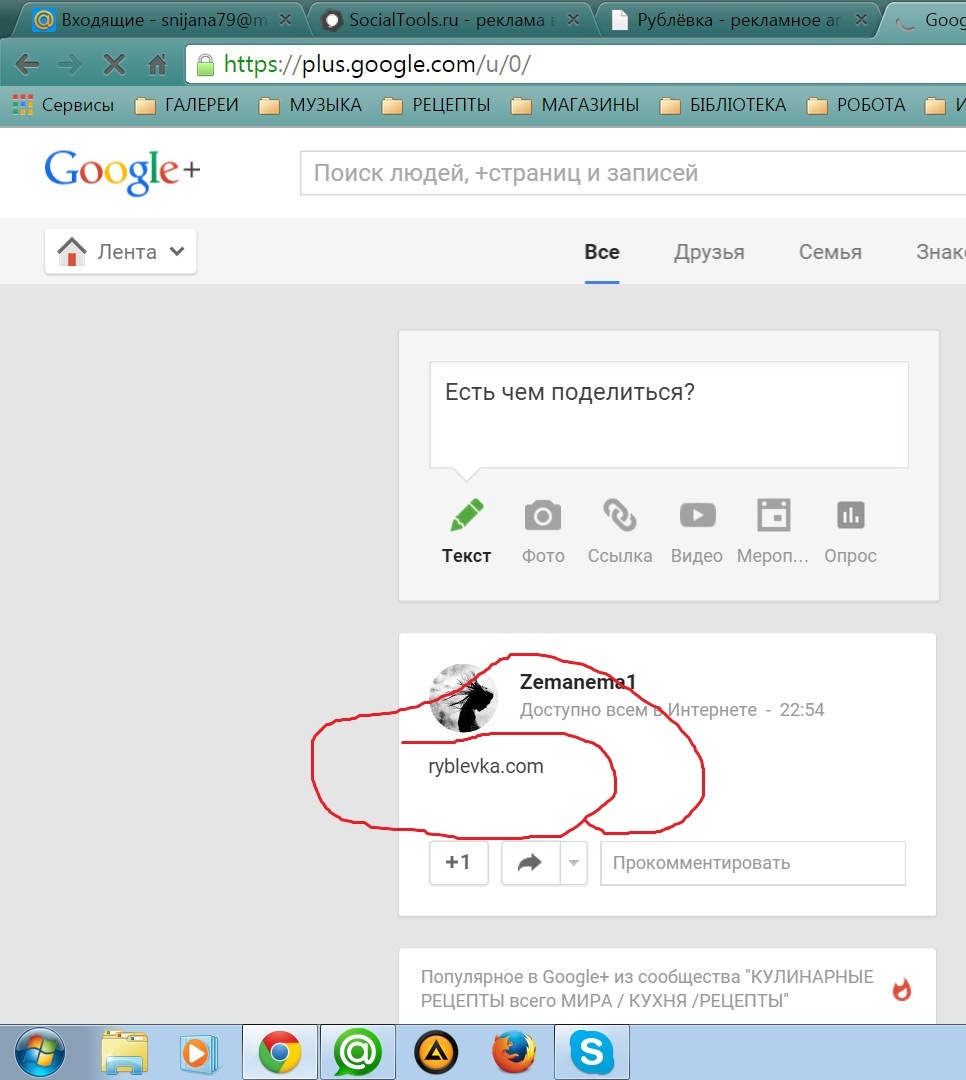Switch to Chrome in the taskbar

click(280, 1052)
